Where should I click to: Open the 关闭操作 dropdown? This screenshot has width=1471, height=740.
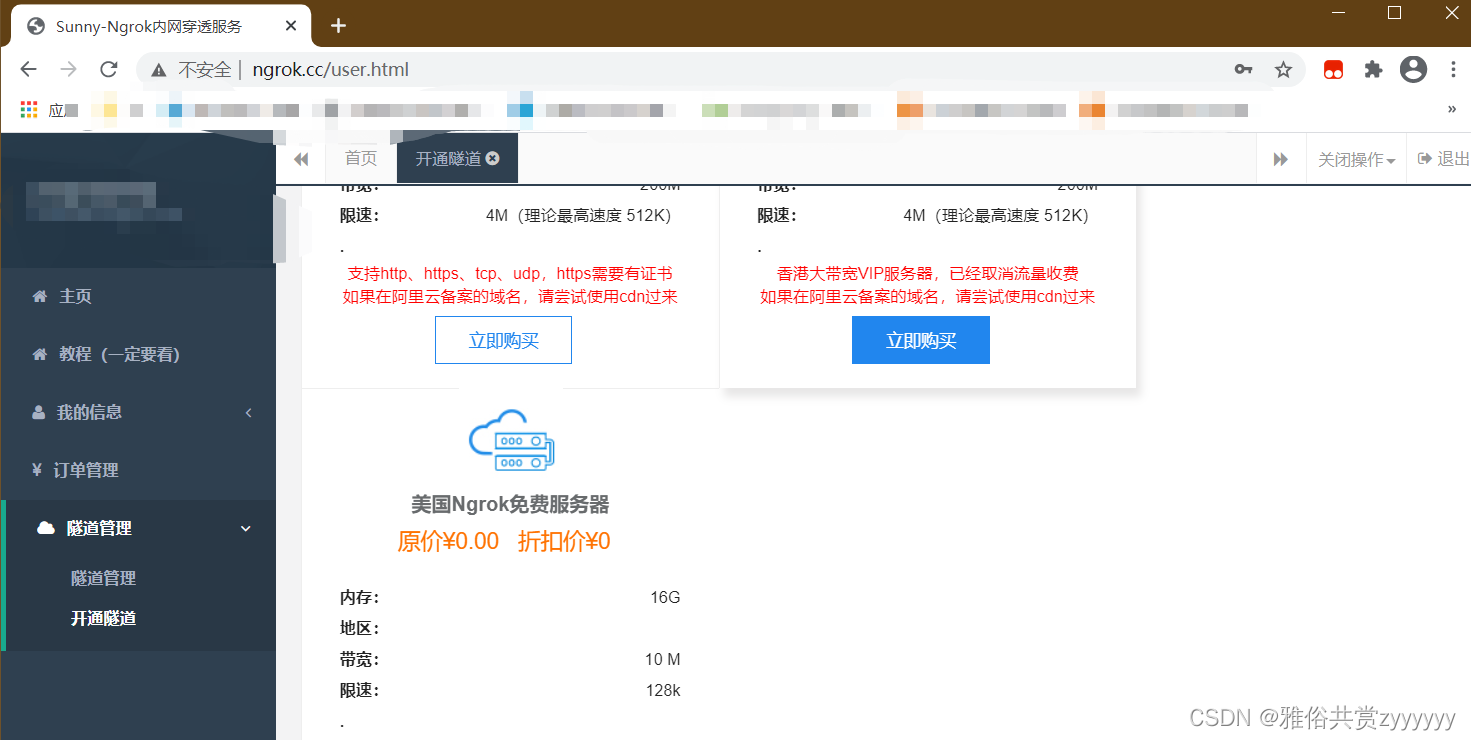point(1356,159)
